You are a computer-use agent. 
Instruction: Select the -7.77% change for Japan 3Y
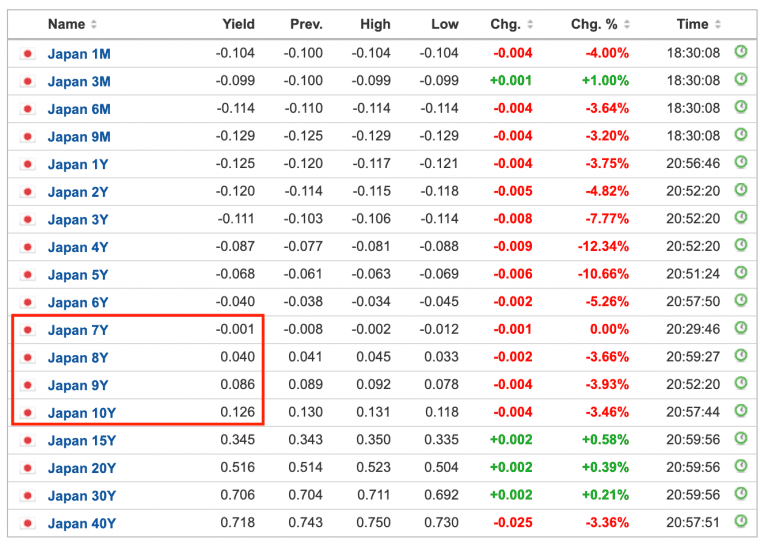[607, 218]
